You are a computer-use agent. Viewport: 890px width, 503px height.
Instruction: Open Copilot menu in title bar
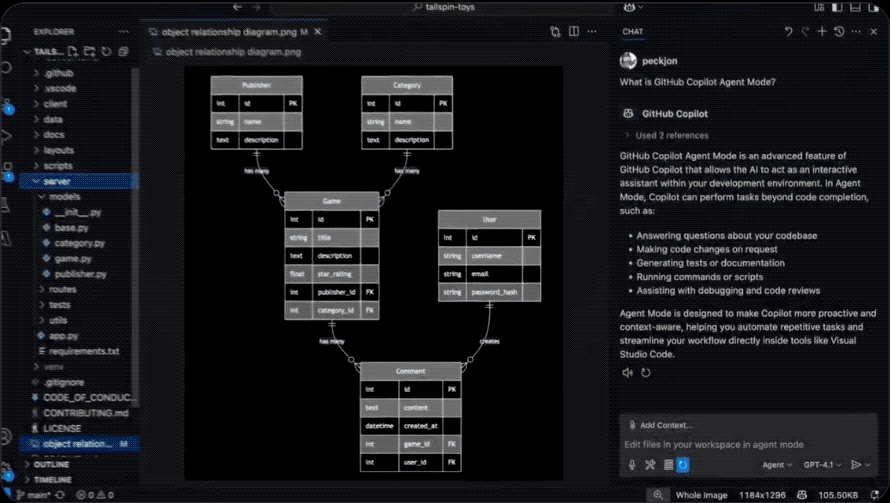click(632, 7)
